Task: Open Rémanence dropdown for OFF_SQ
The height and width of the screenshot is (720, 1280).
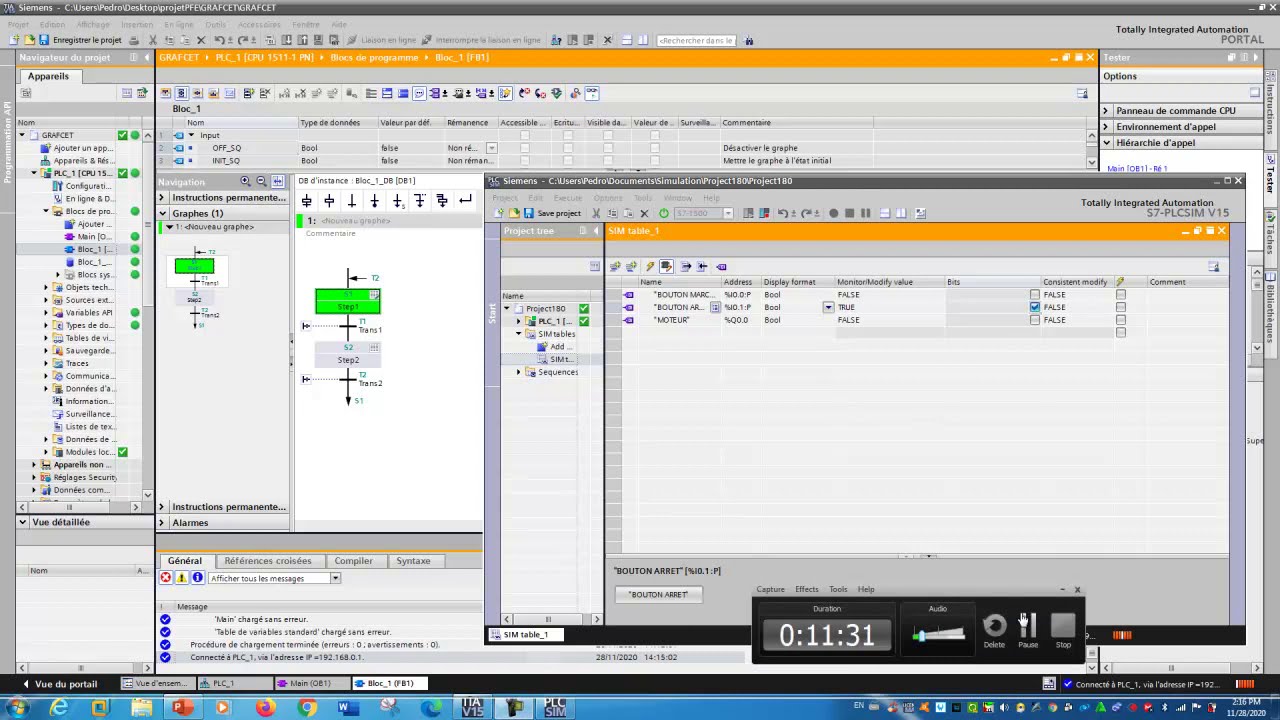Action: (491, 148)
